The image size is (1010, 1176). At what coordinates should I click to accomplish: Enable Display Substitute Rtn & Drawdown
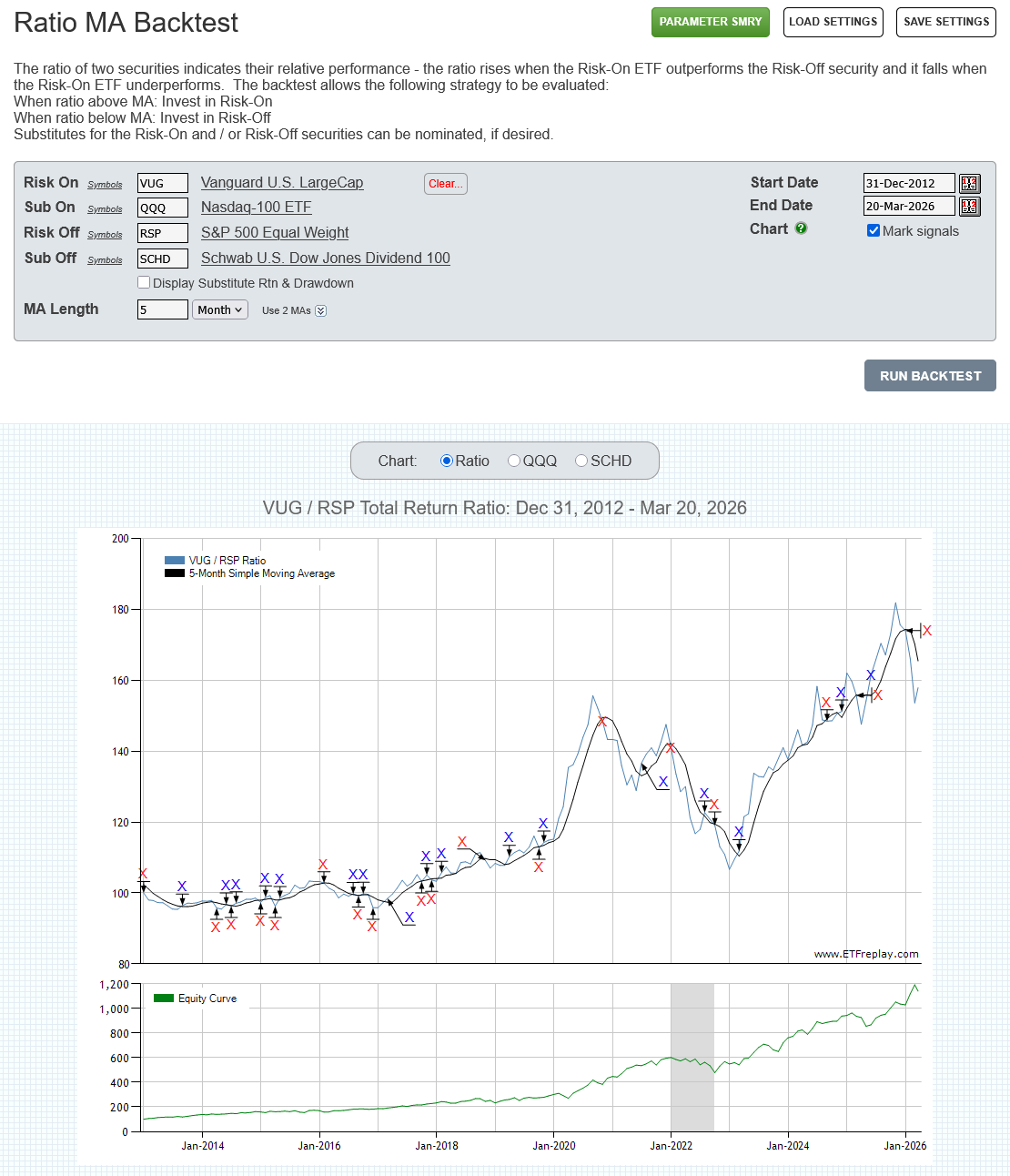point(144,283)
